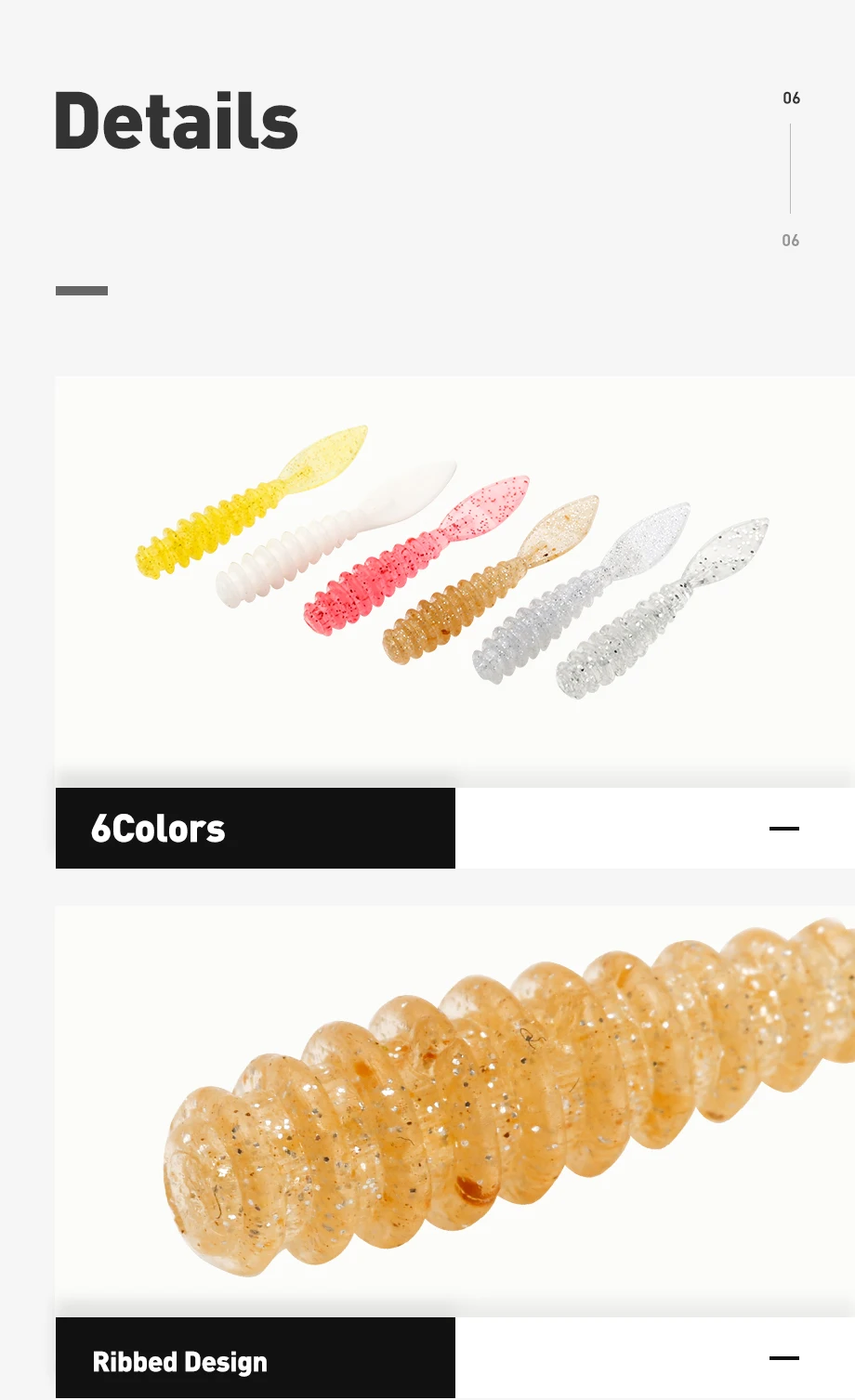Collapse the Ribbed Design minus icon

coord(784,1357)
